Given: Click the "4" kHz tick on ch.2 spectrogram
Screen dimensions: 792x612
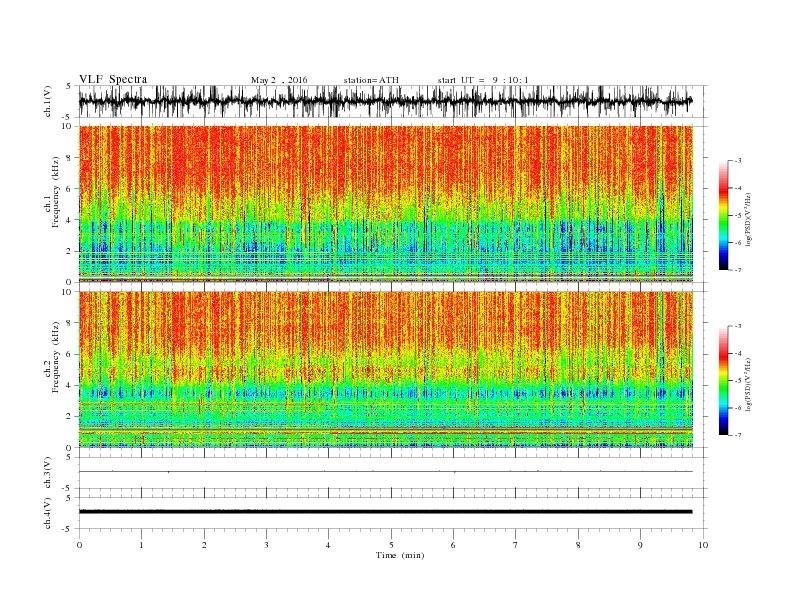Looking at the screenshot, I should tap(69, 385).
